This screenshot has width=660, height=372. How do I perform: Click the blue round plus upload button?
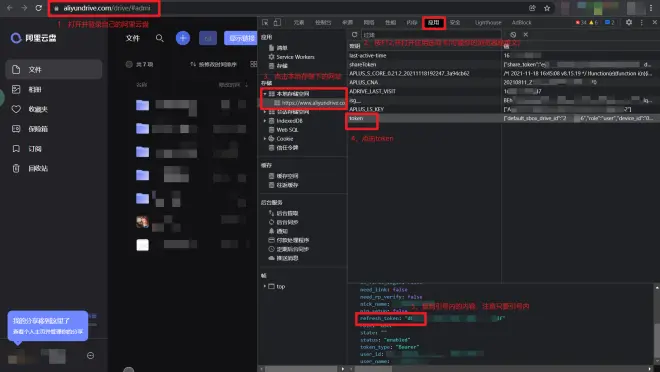click(x=183, y=38)
